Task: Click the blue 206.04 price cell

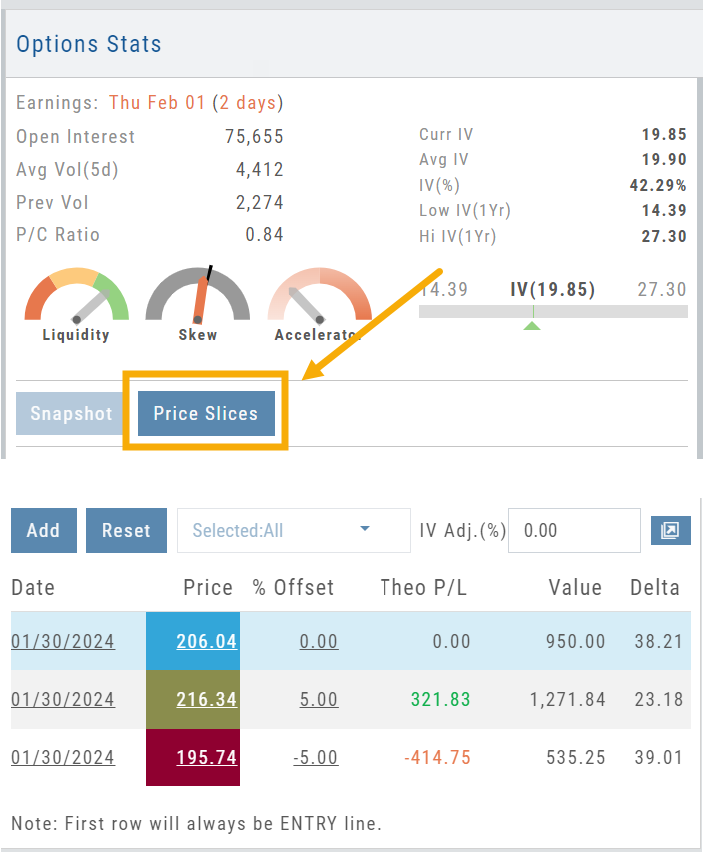Action: pyautogui.click(x=193, y=641)
